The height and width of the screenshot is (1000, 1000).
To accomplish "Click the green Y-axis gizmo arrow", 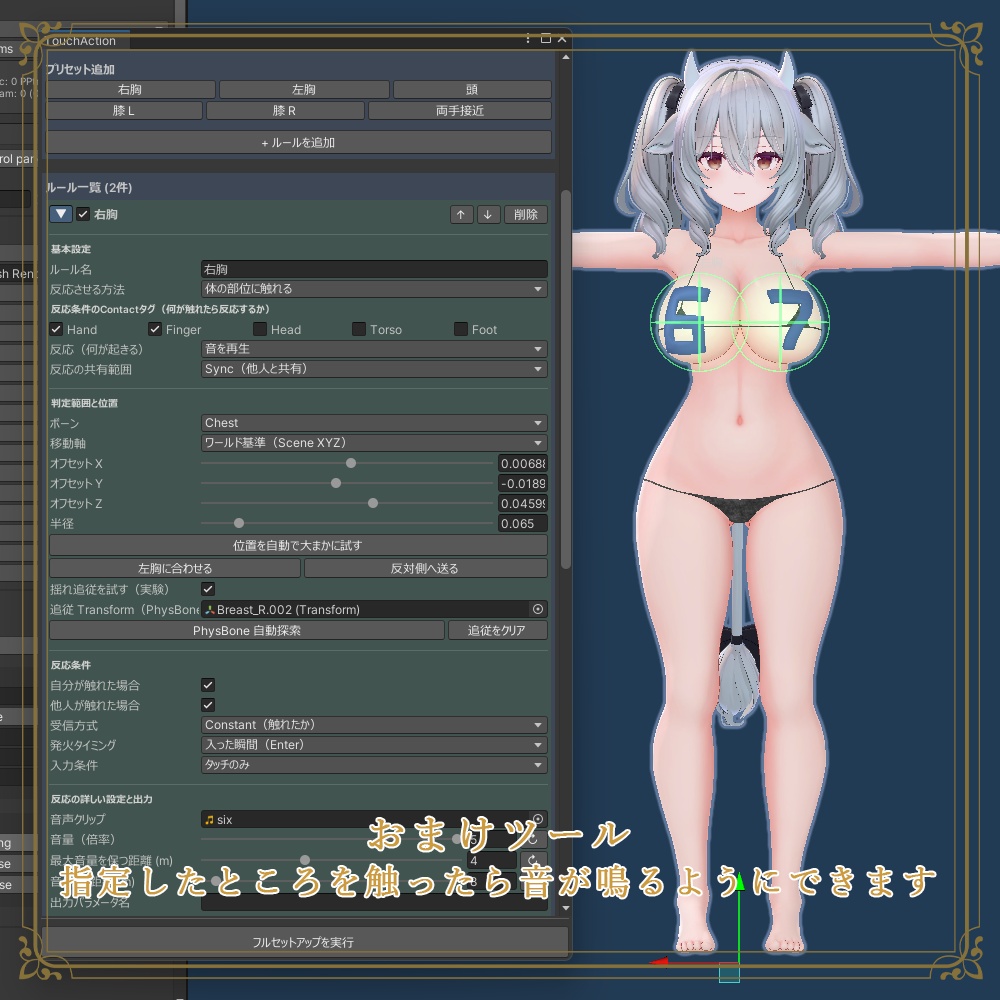I will [x=740, y=882].
